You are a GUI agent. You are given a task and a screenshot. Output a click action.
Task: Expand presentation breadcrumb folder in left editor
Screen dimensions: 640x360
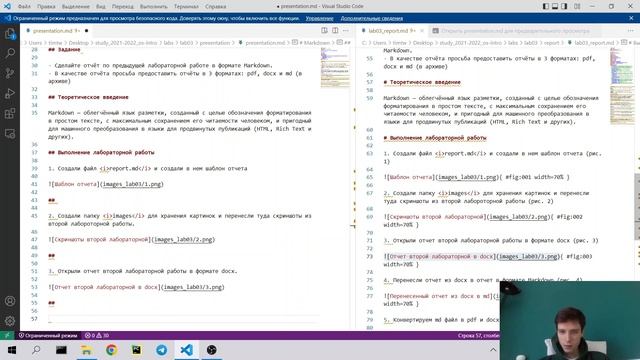pos(215,43)
